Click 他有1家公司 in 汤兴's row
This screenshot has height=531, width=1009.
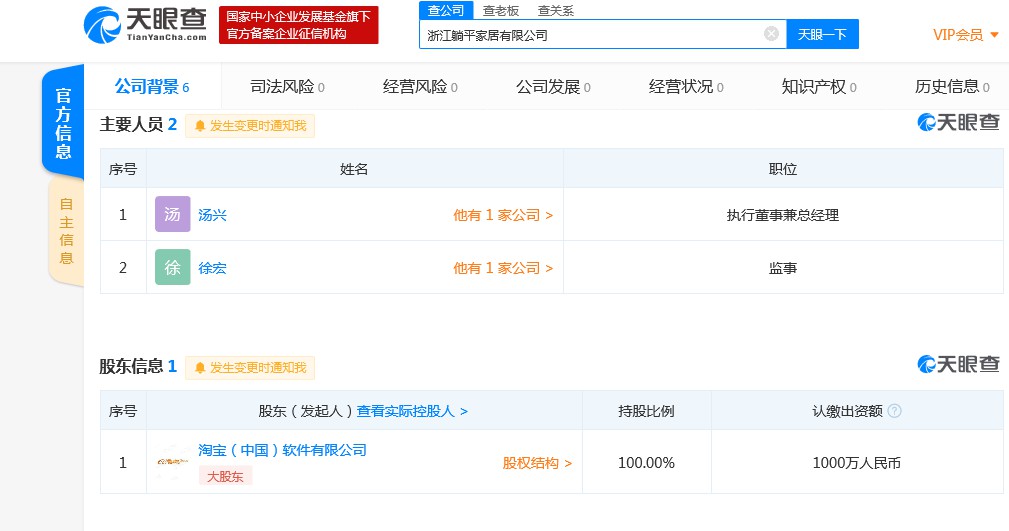503,215
